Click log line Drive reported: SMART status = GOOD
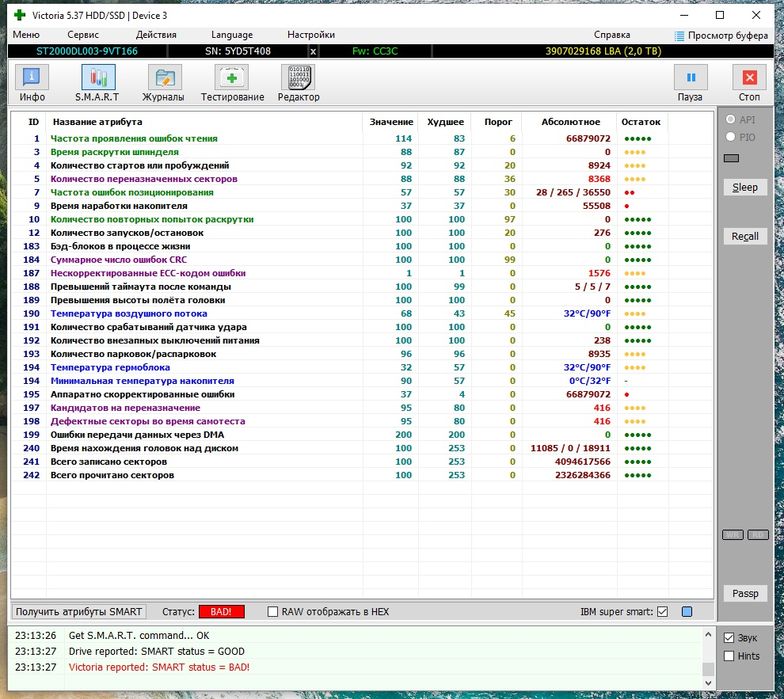 tap(156, 652)
